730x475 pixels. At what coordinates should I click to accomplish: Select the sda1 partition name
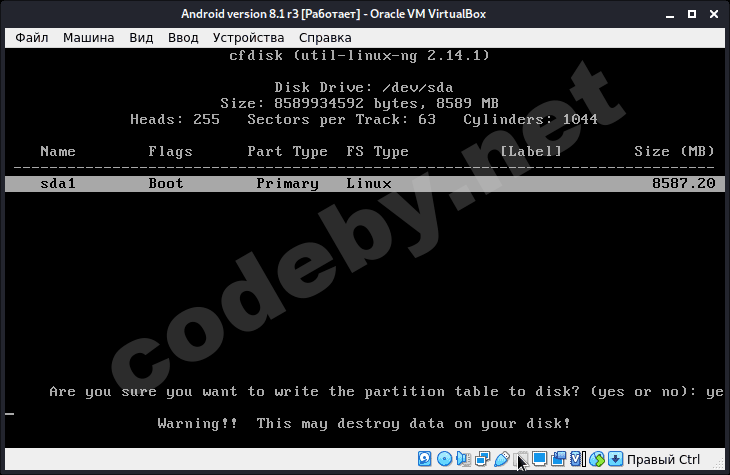point(58,183)
